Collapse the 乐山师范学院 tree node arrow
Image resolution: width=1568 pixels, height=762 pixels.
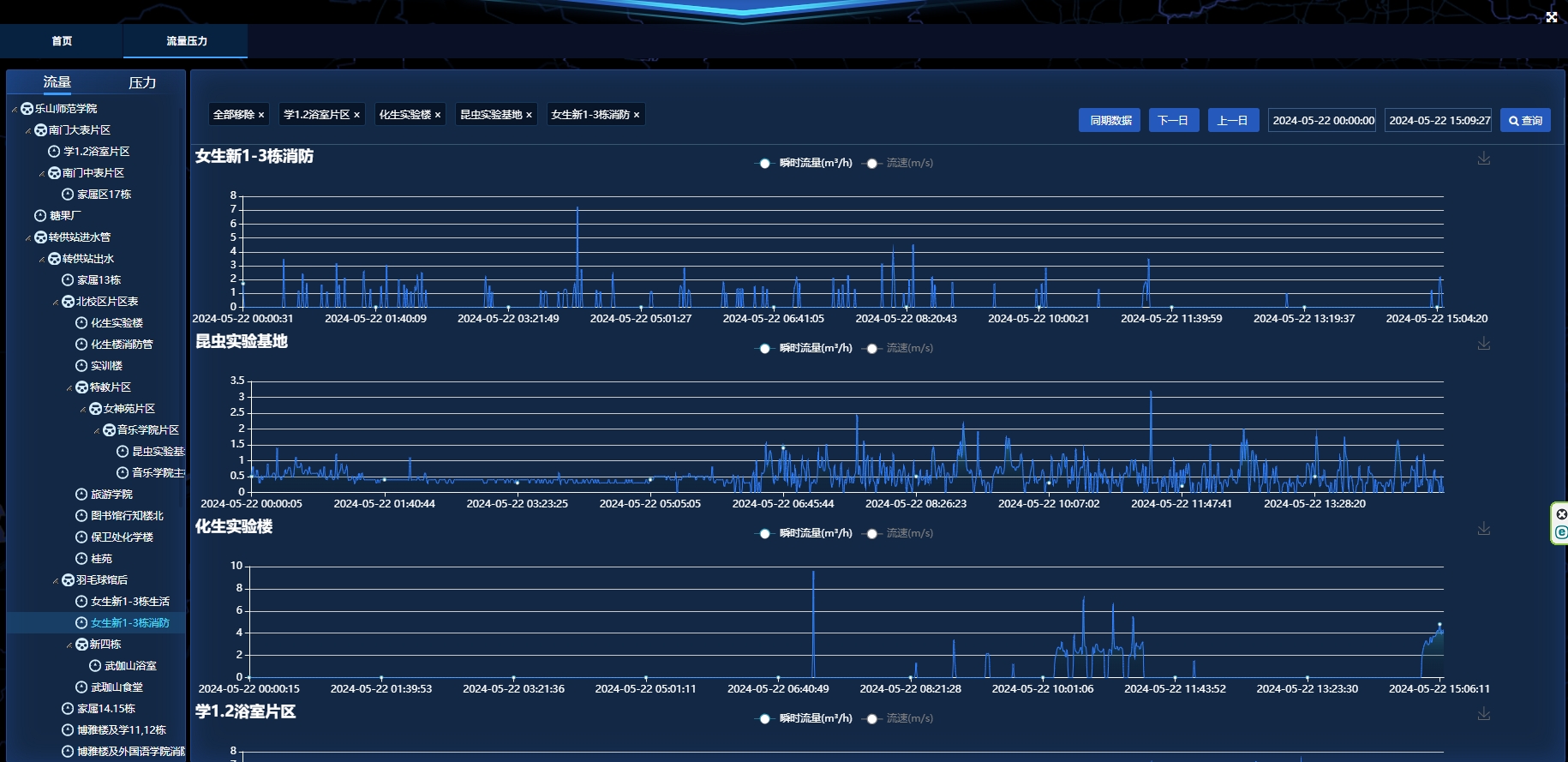point(15,110)
